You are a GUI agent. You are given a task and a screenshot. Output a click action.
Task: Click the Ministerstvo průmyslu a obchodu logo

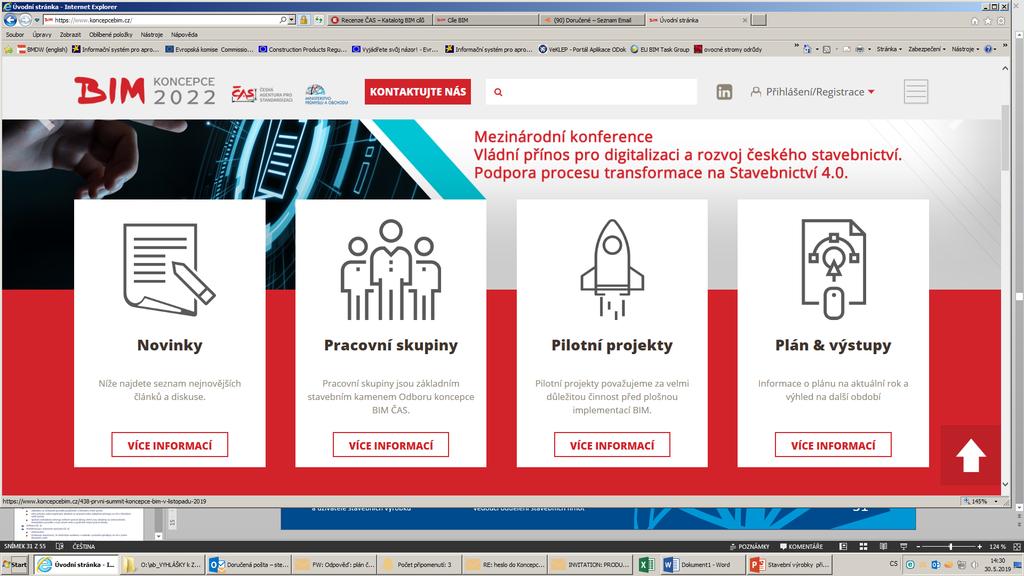click(326, 94)
